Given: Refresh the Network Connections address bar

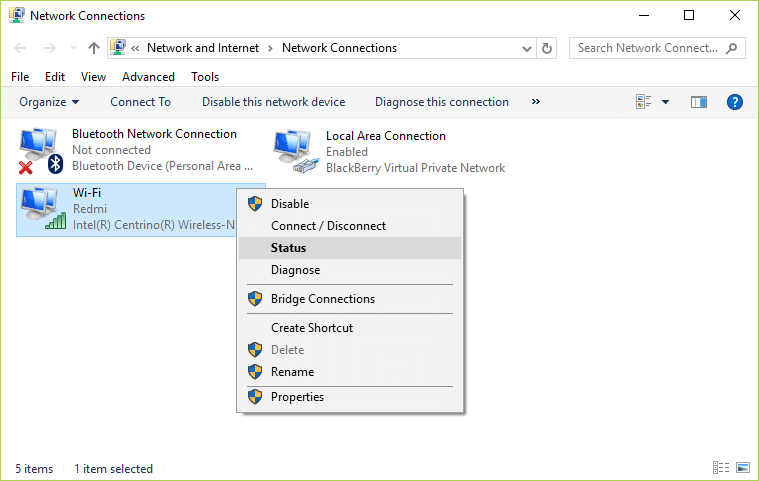Looking at the screenshot, I should click(547, 48).
